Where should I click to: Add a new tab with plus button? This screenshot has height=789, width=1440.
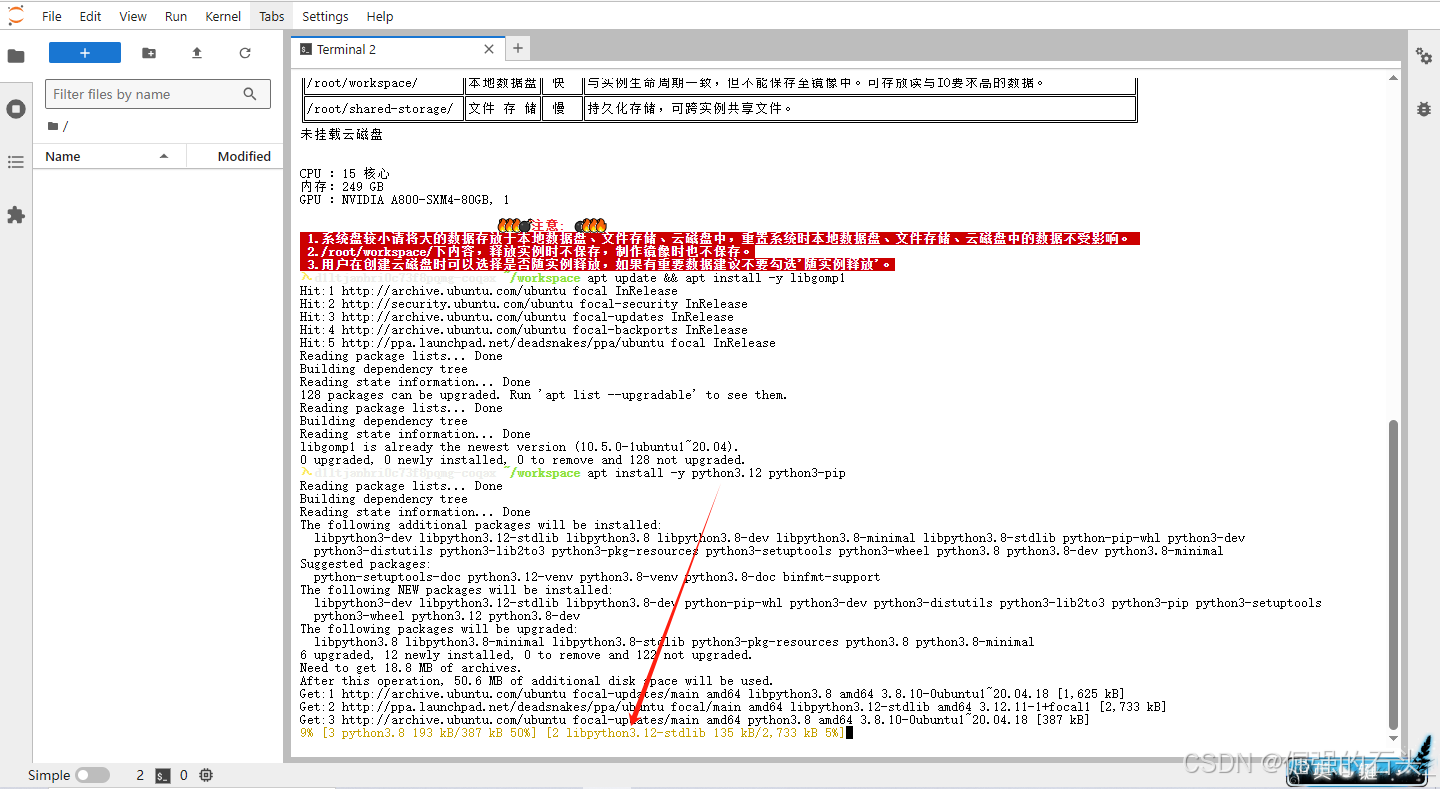517,48
